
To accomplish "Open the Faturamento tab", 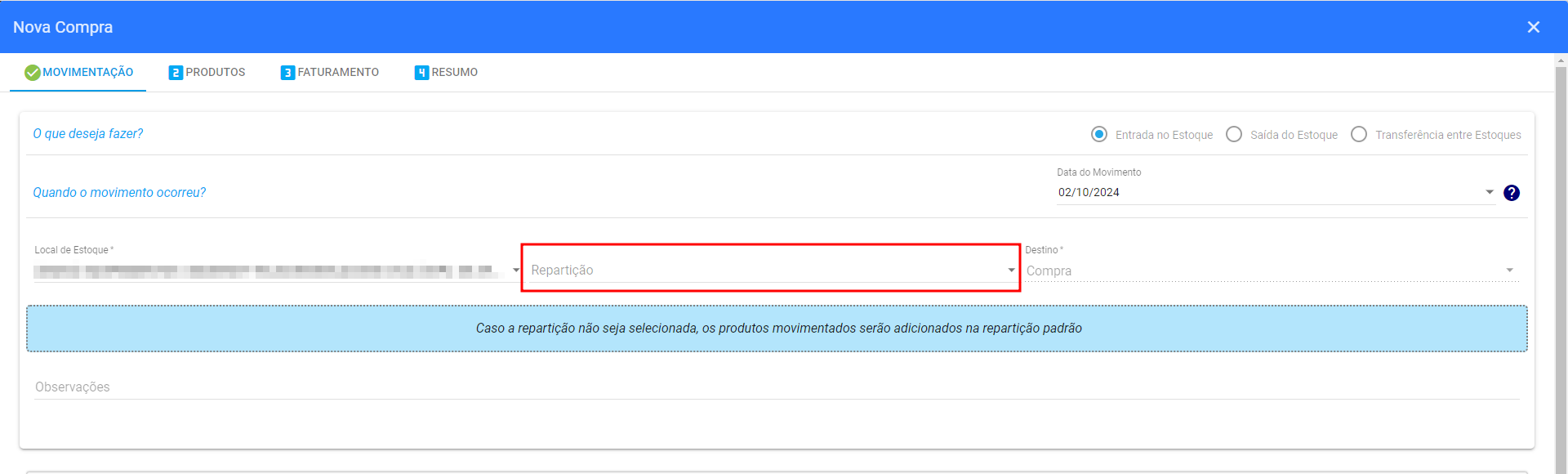I will click(330, 73).
